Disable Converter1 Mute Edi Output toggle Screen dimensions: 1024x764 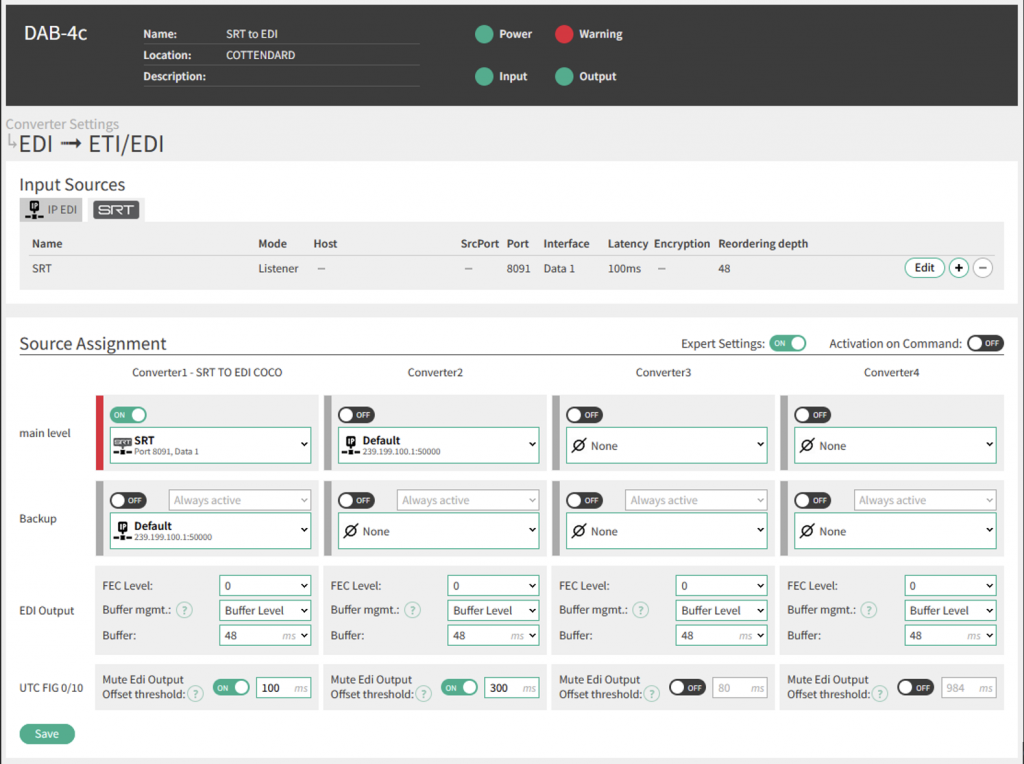click(x=231, y=688)
